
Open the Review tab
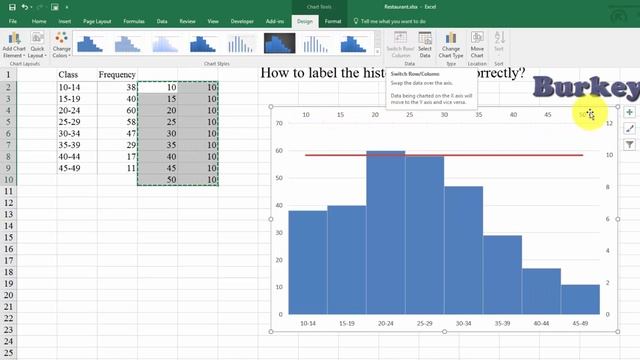(x=187, y=21)
